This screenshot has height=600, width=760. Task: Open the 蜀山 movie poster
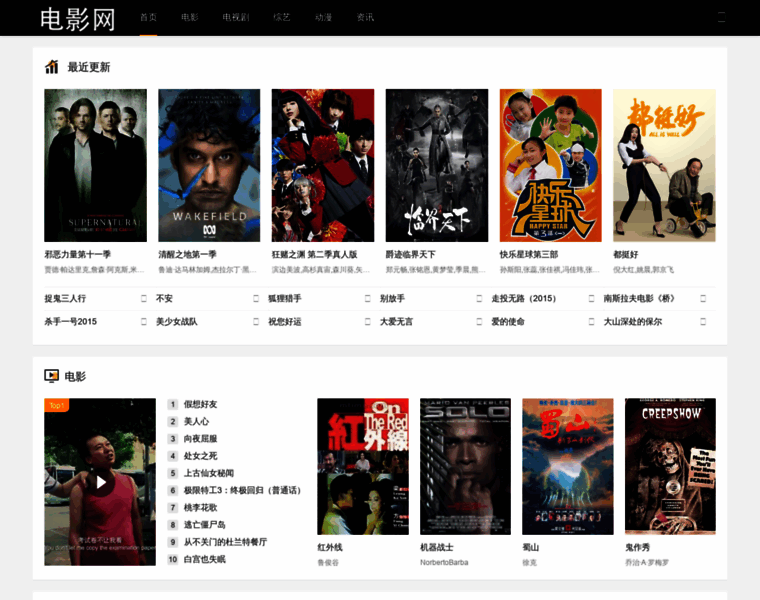point(568,467)
